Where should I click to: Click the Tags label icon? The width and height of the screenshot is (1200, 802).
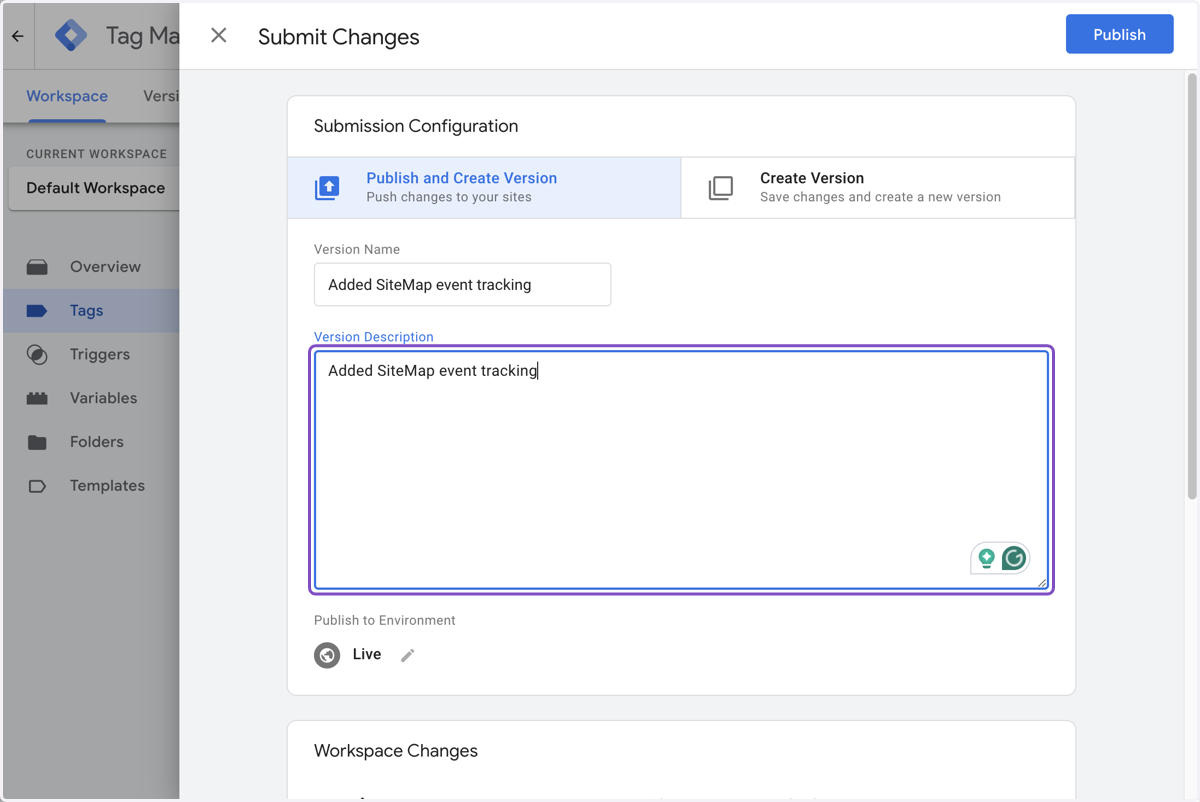(37, 311)
